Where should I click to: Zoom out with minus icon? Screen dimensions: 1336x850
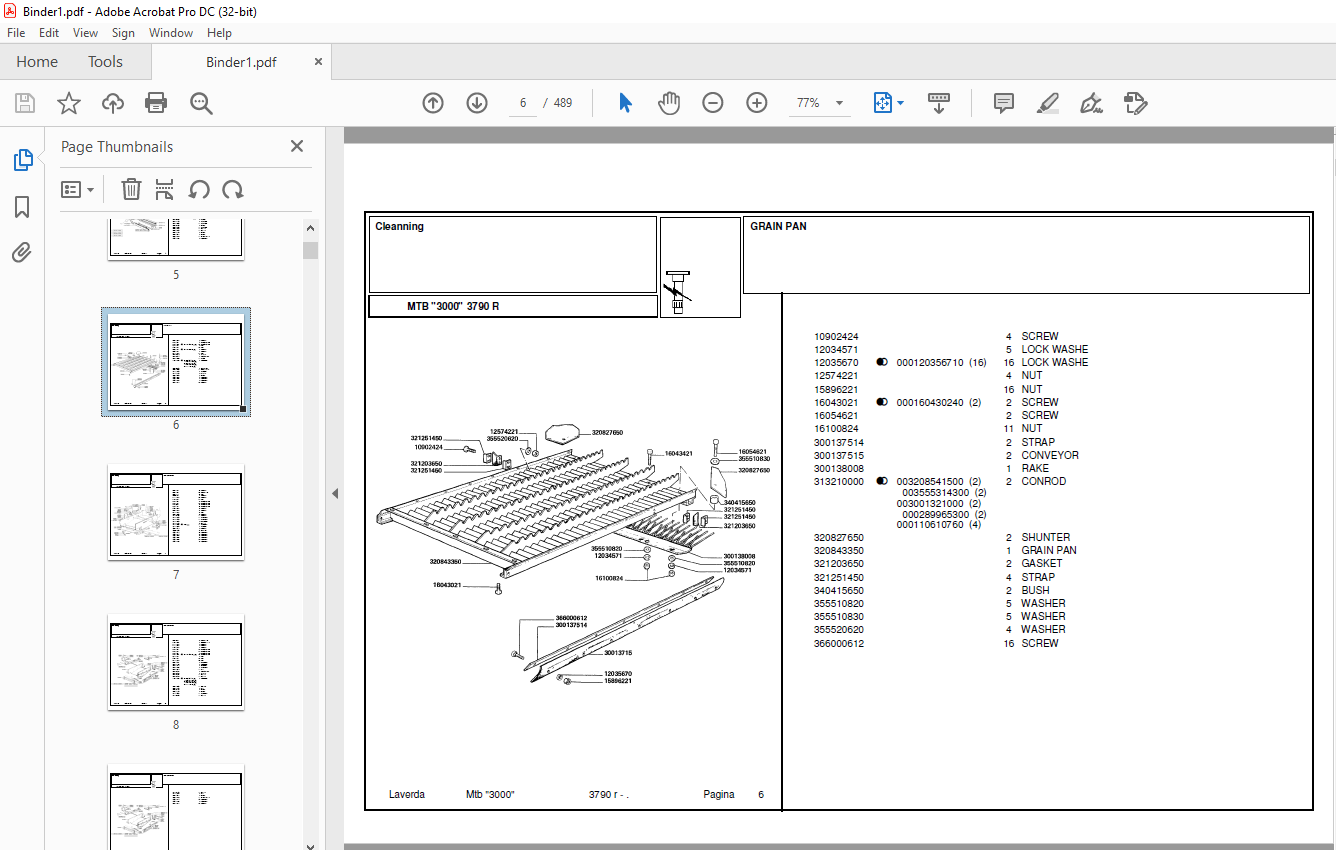pos(713,103)
